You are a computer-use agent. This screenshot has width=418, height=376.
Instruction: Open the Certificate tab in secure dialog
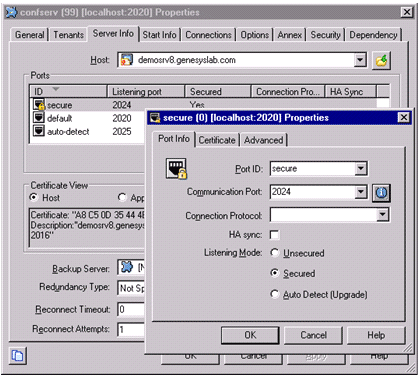(217, 140)
